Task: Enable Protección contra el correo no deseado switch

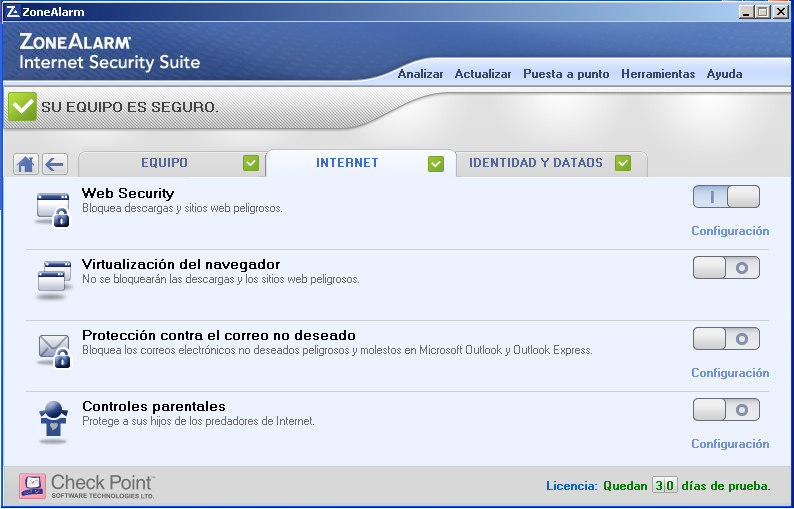Action: tap(726, 338)
